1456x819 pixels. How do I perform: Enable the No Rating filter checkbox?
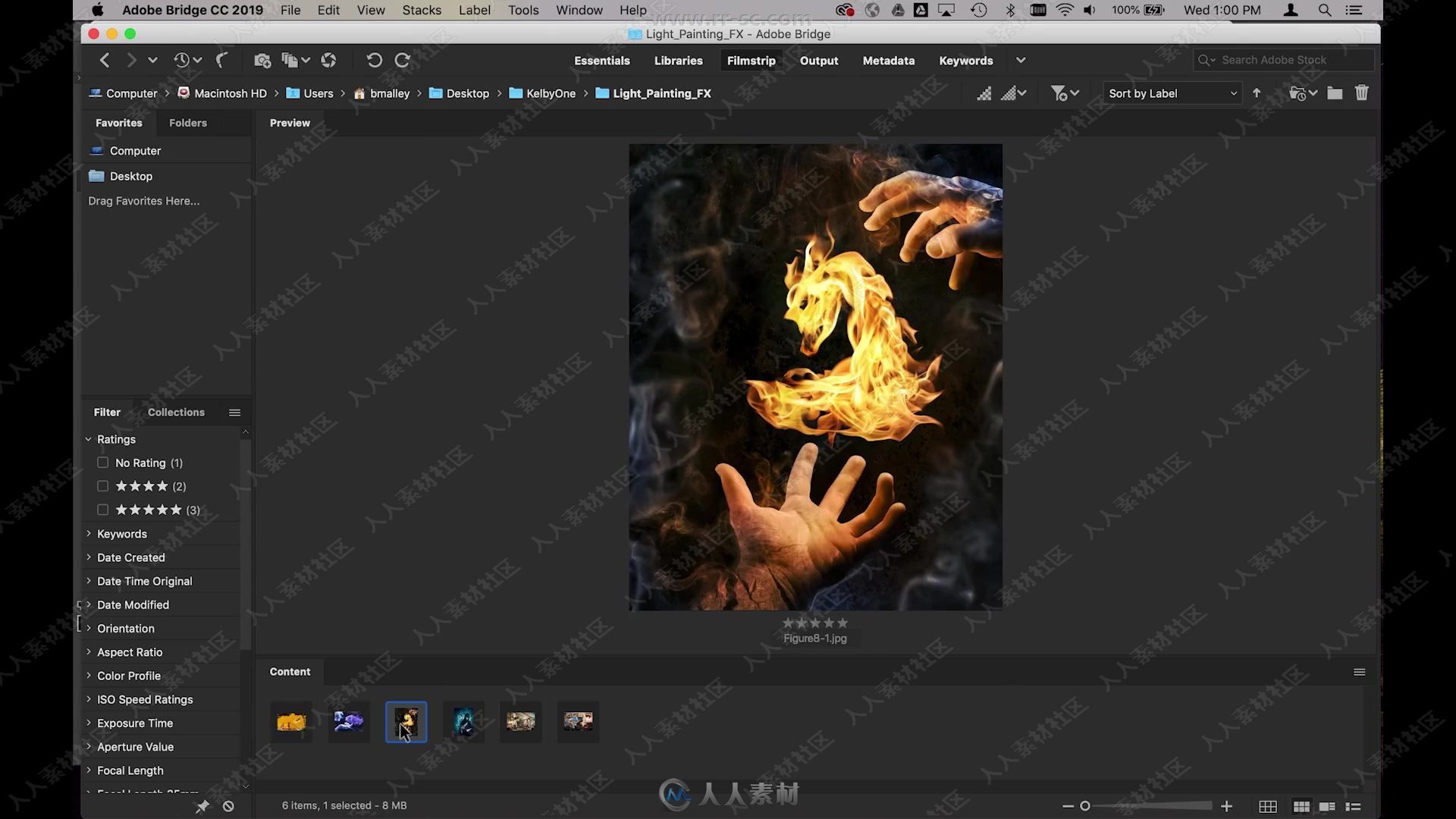click(102, 461)
